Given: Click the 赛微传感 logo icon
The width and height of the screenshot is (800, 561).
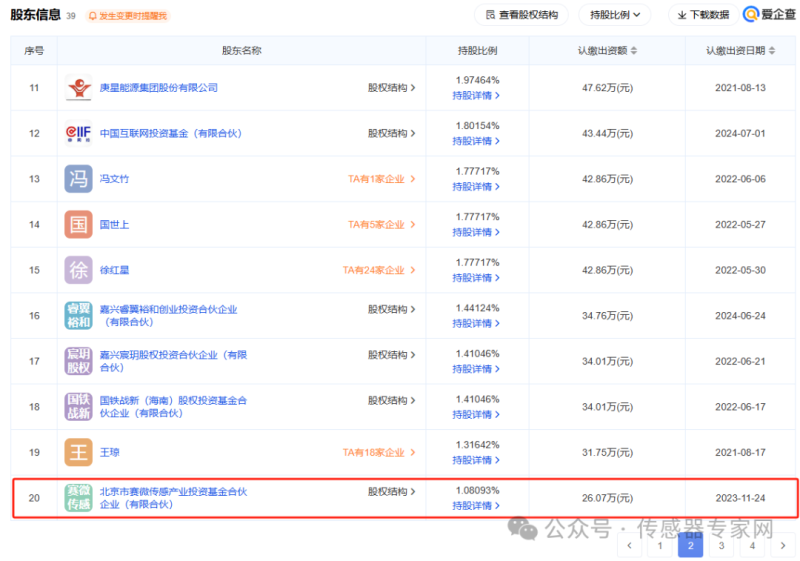Looking at the screenshot, I should click(79, 498).
